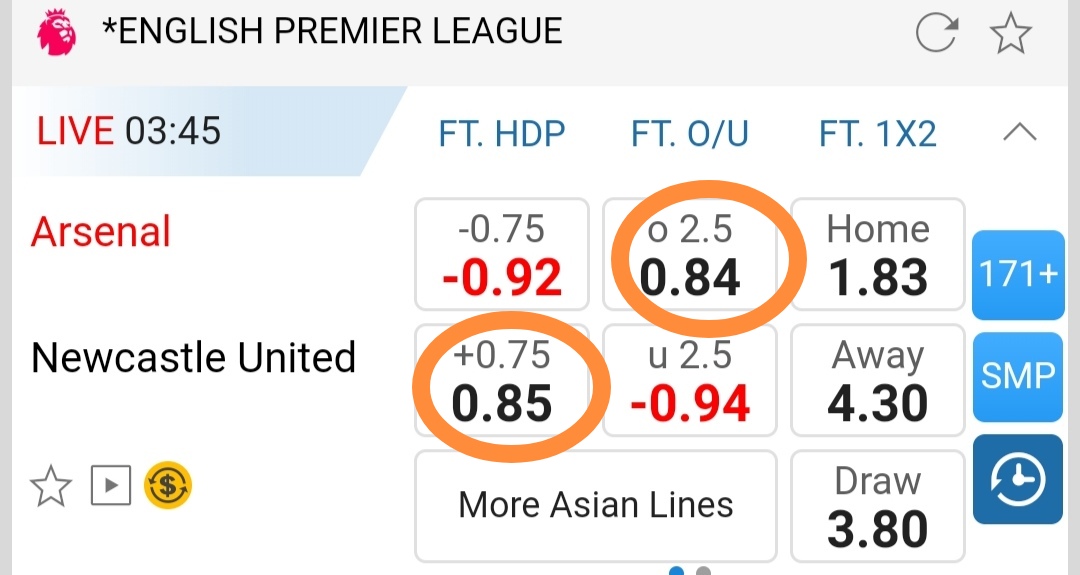Refresh the odds with the reload icon
This screenshot has width=1080, height=575.
937,34
